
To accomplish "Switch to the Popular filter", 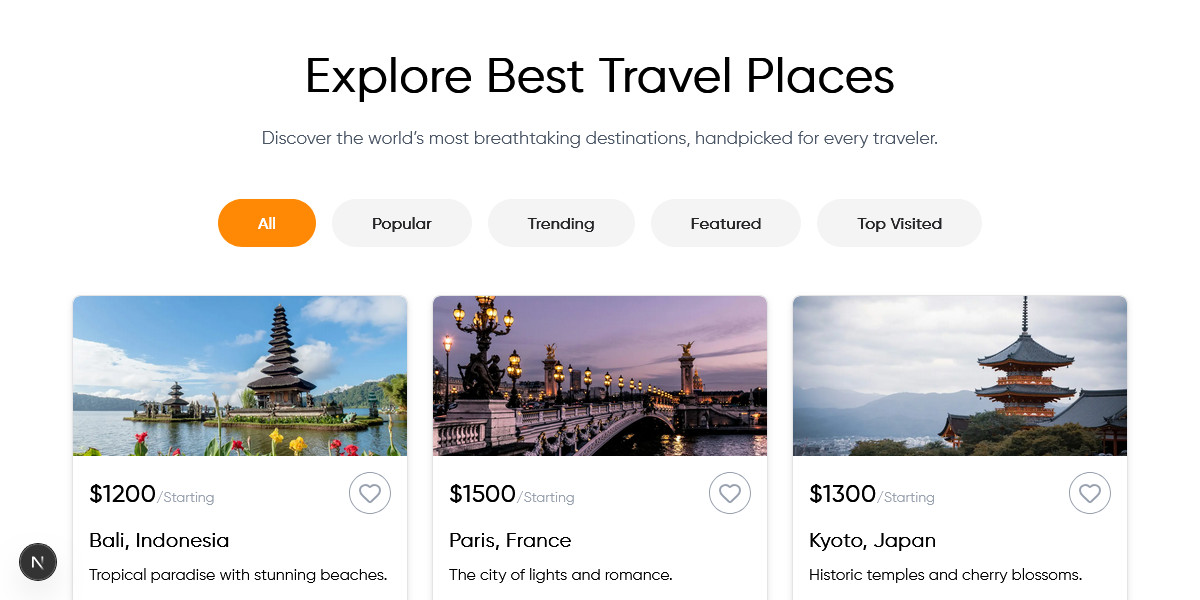I will click(x=402, y=223).
